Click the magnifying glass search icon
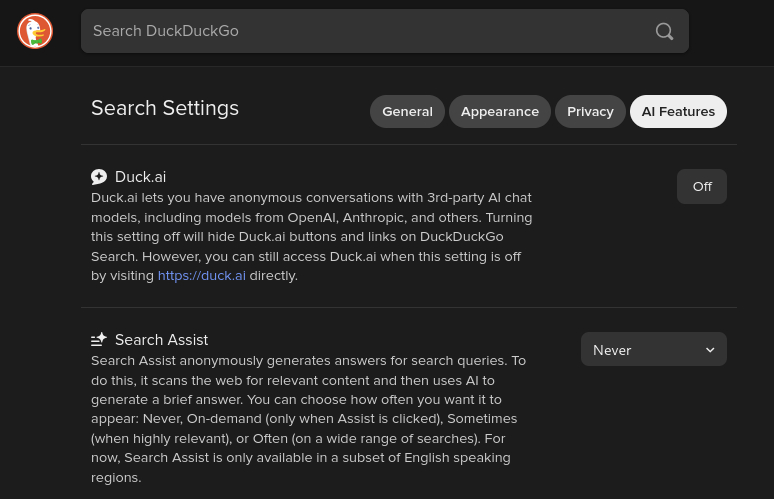 tap(664, 32)
